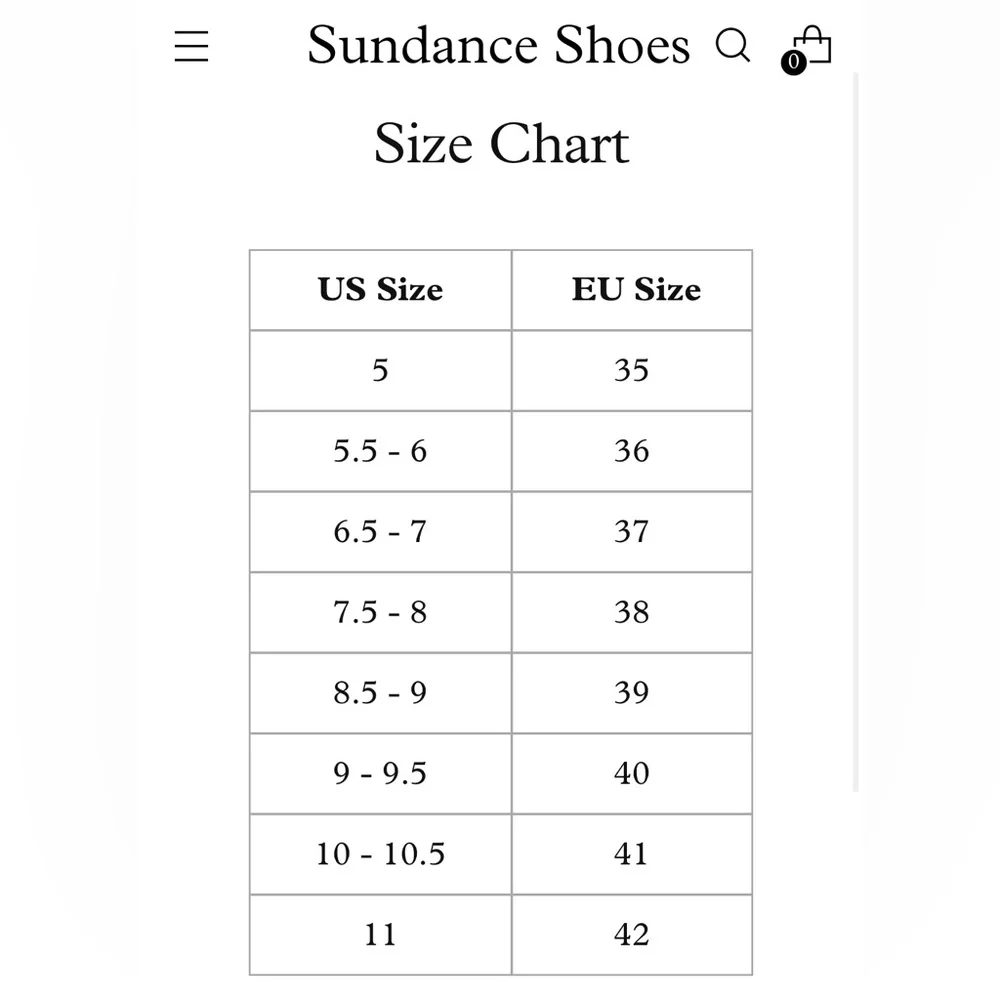The image size is (1000, 1000).
Task: Click the EU size 38 cell
Action: [632, 612]
